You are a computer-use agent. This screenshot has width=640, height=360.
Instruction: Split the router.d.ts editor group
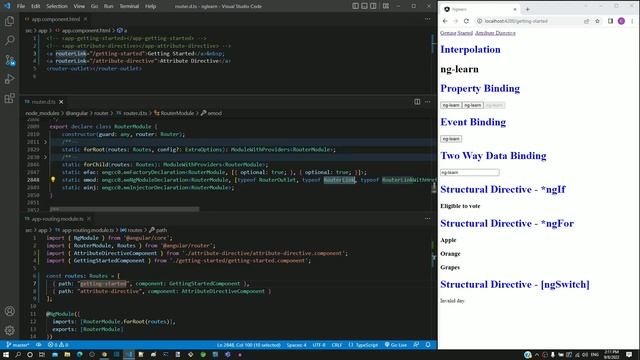(x=417, y=102)
